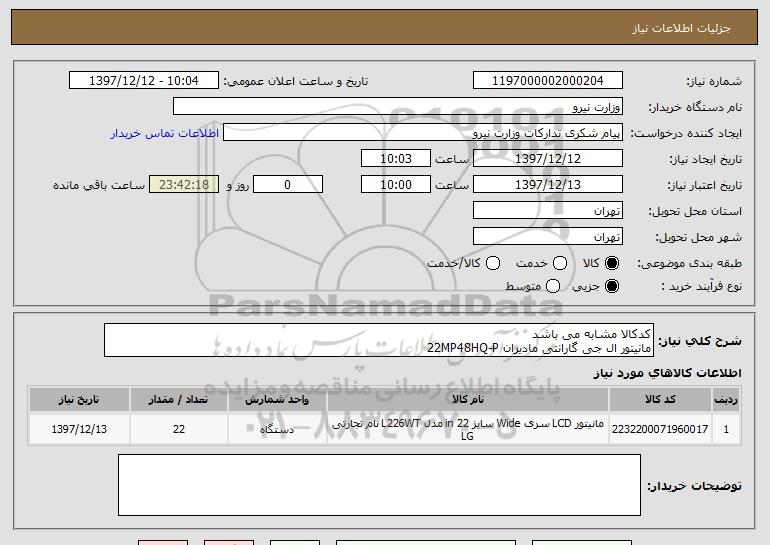
Task: Select the کالا/خدمت radio button
Action: (493, 263)
